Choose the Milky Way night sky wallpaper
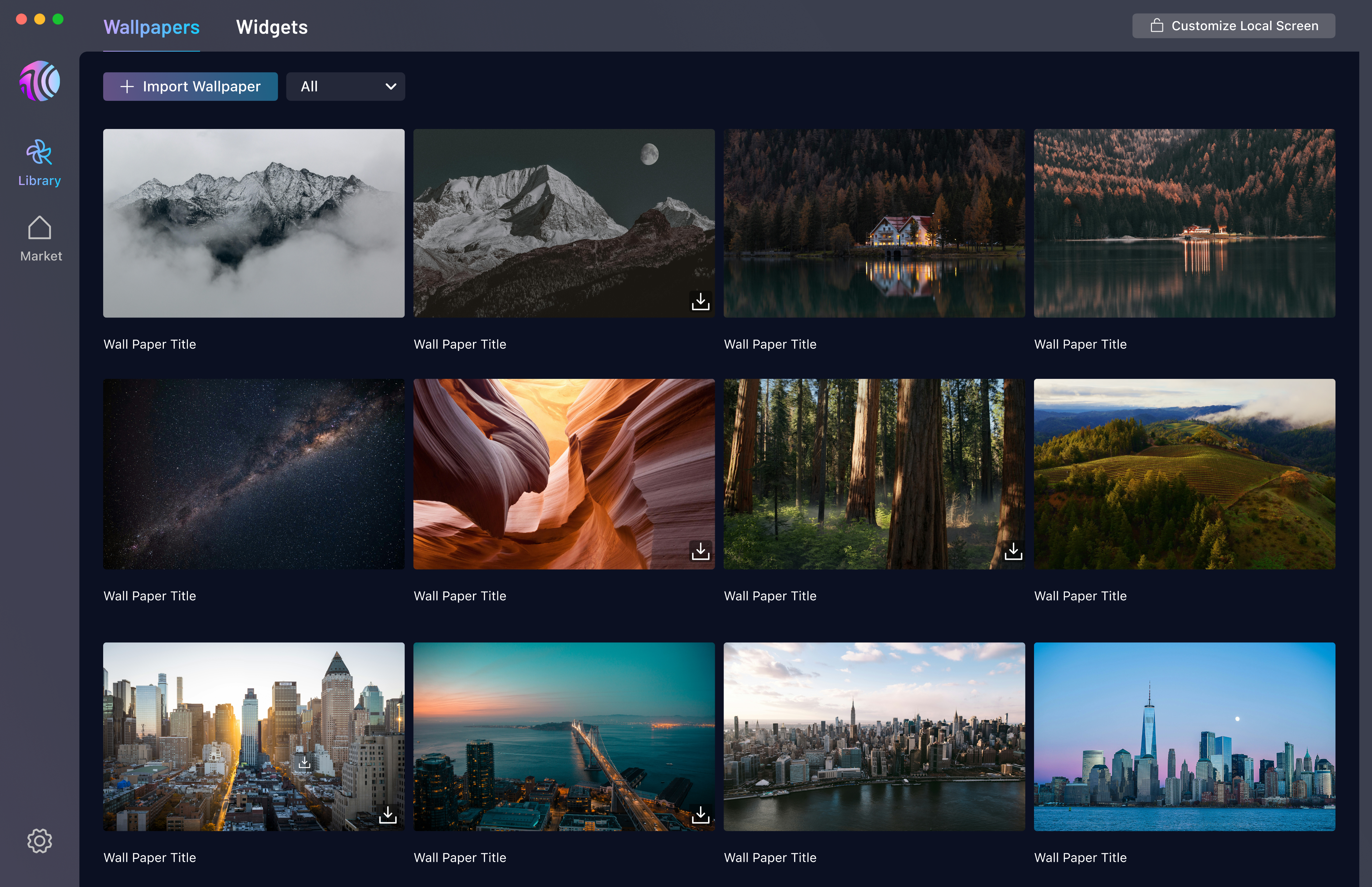1372x887 pixels. coord(254,473)
